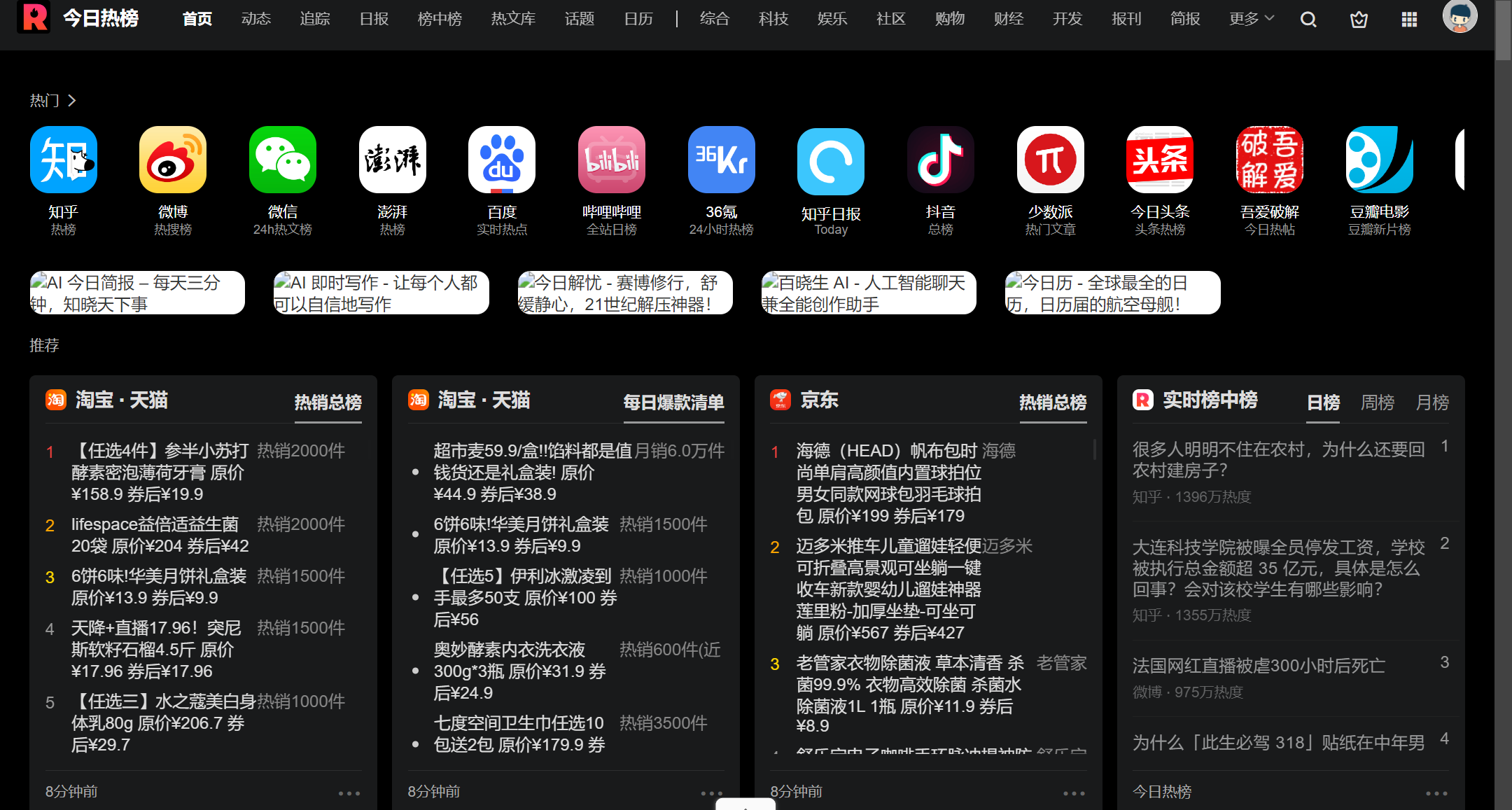The image size is (1512, 810).
Task: Open the 百度 实时热点 icon
Action: coord(502,160)
